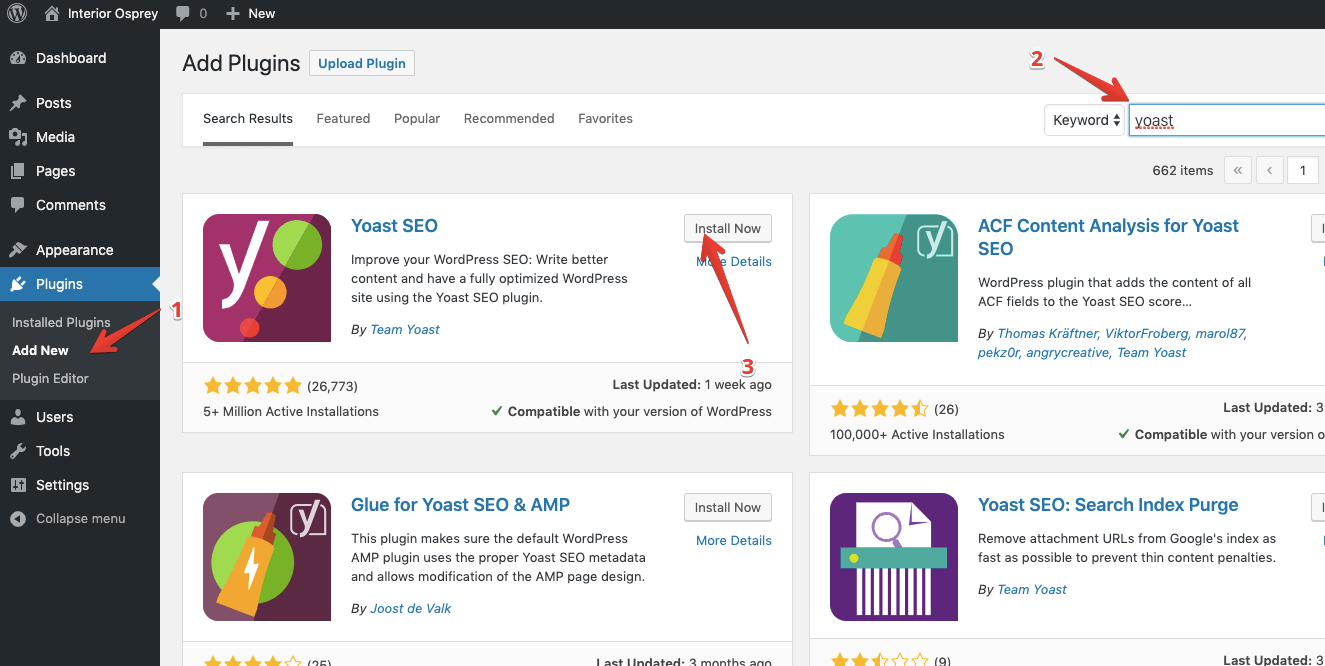
Task: Switch to the Featured tab
Action: 343,119
